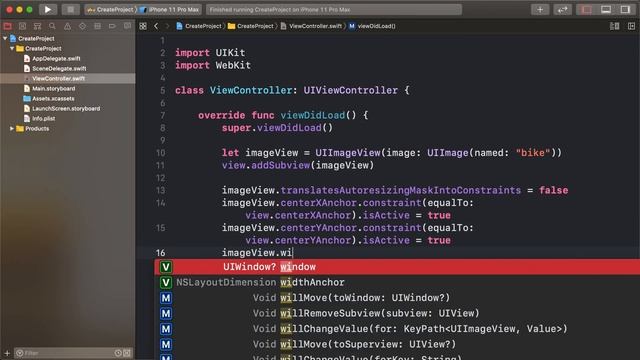Open the Issue navigator warning icon

click(67, 26)
